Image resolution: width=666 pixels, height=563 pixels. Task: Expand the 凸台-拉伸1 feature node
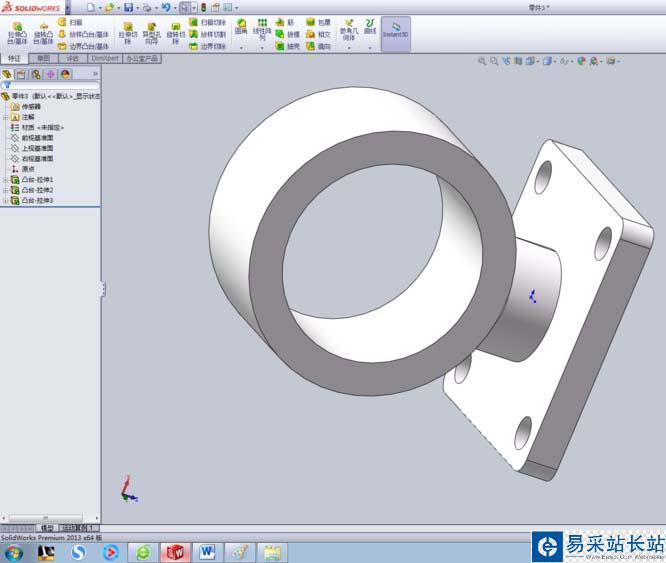(x=6, y=180)
